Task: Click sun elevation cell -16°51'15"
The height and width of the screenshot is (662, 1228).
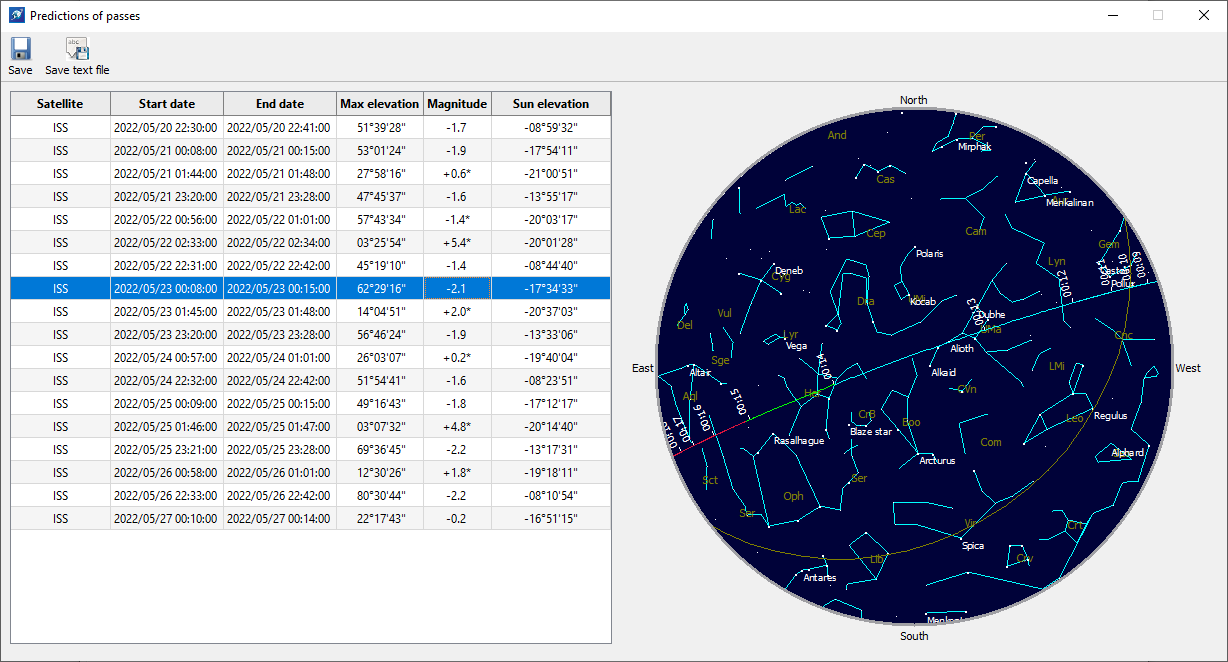Action: point(551,518)
